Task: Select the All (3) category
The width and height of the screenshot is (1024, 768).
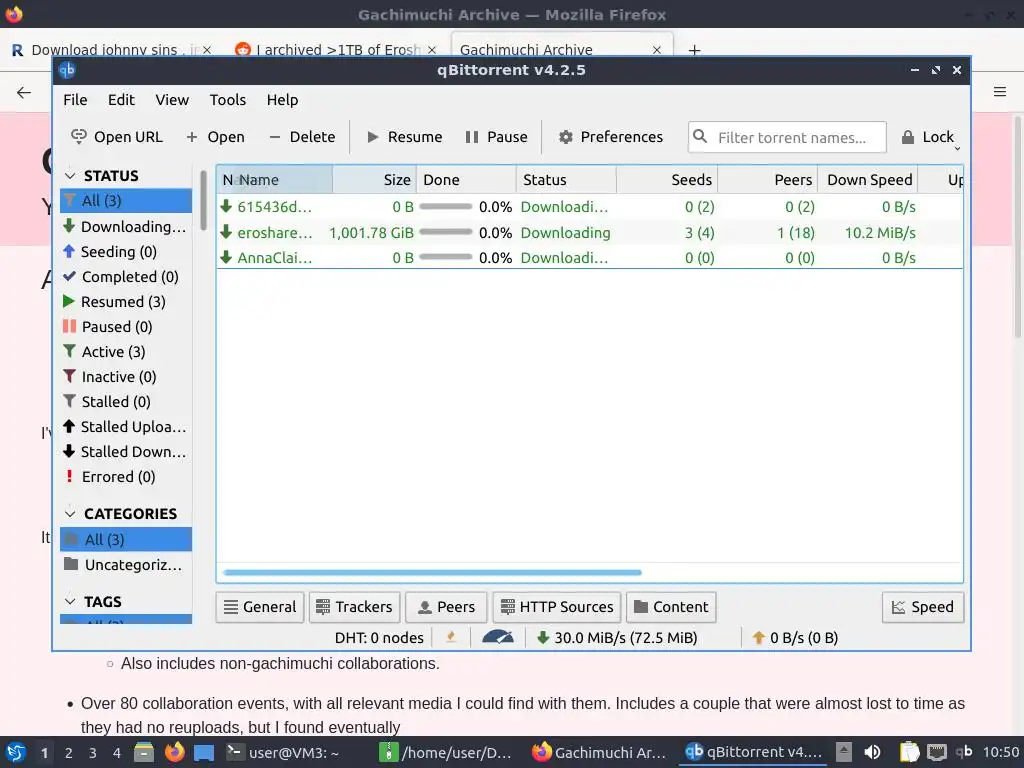Action: (x=126, y=539)
